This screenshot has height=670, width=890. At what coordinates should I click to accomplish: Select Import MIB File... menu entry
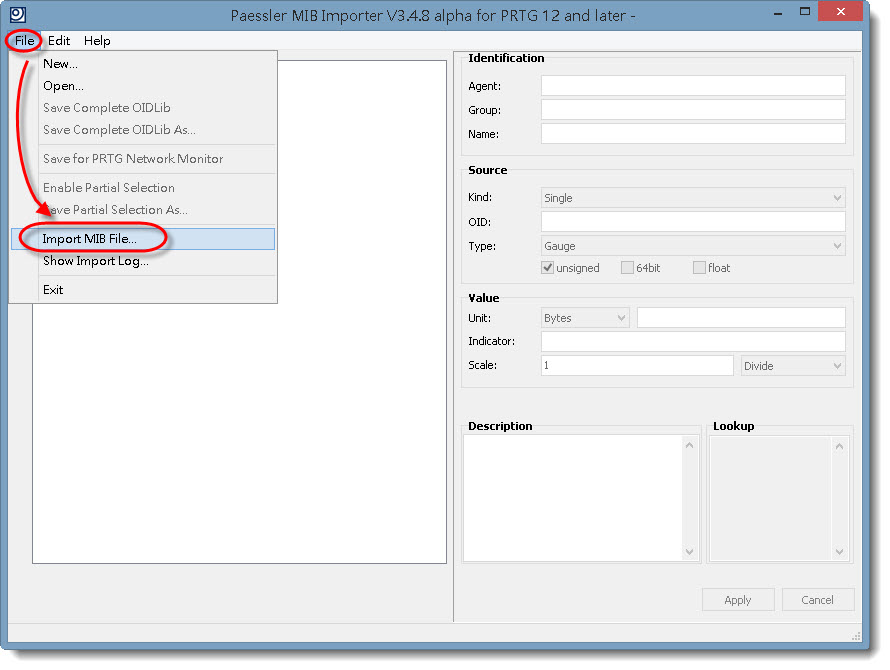click(x=143, y=239)
